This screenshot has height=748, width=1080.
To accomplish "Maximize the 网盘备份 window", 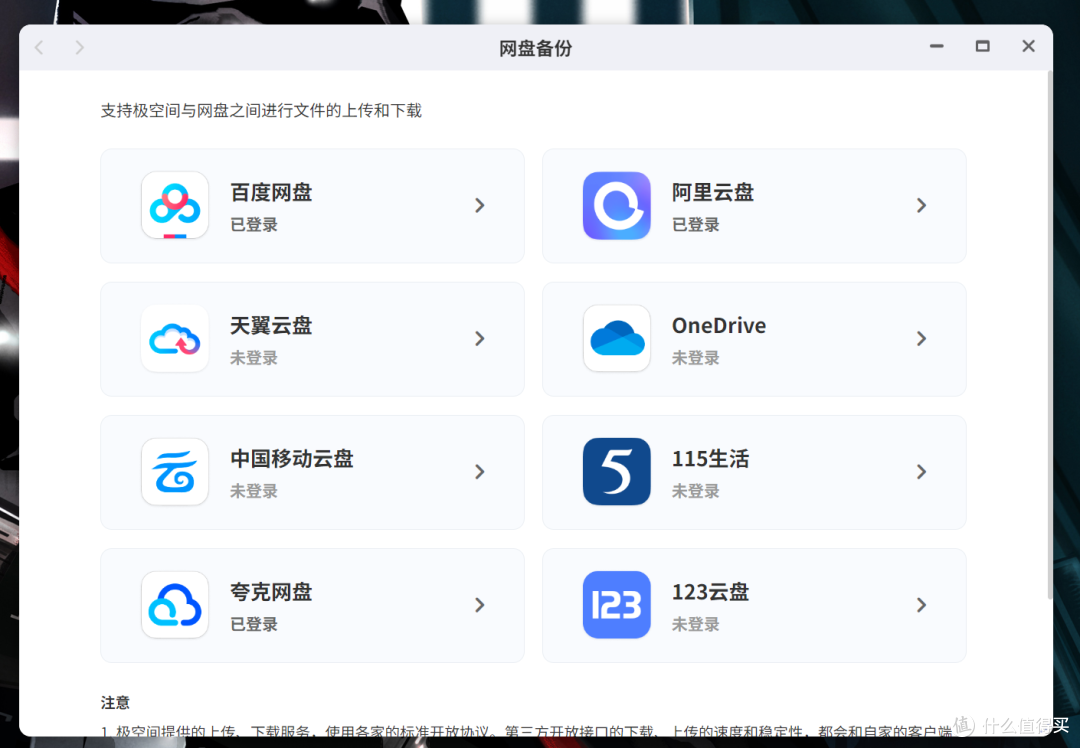I will pos(983,46).
